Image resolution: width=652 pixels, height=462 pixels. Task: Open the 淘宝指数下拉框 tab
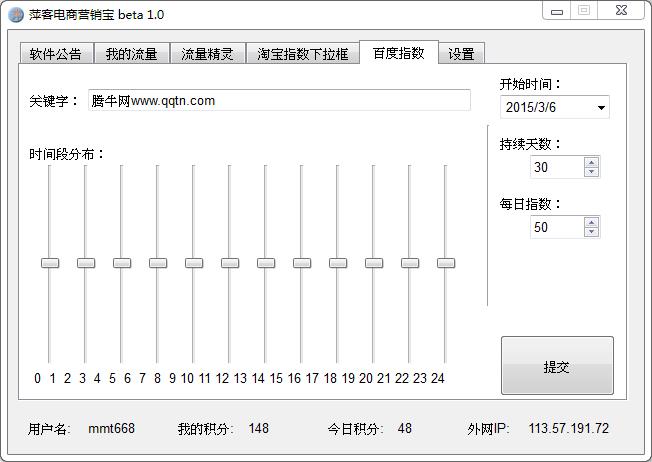pos(303,54)
